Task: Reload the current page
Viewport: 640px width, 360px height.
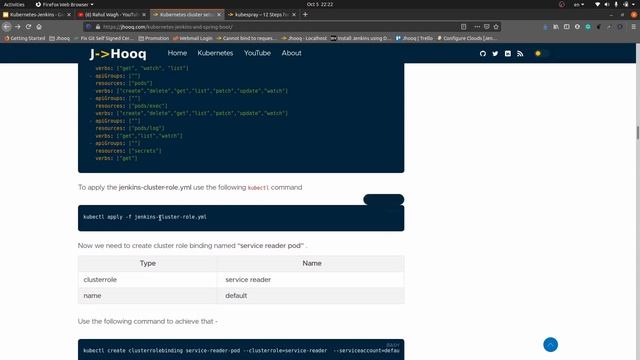Action: click(28, 27)
